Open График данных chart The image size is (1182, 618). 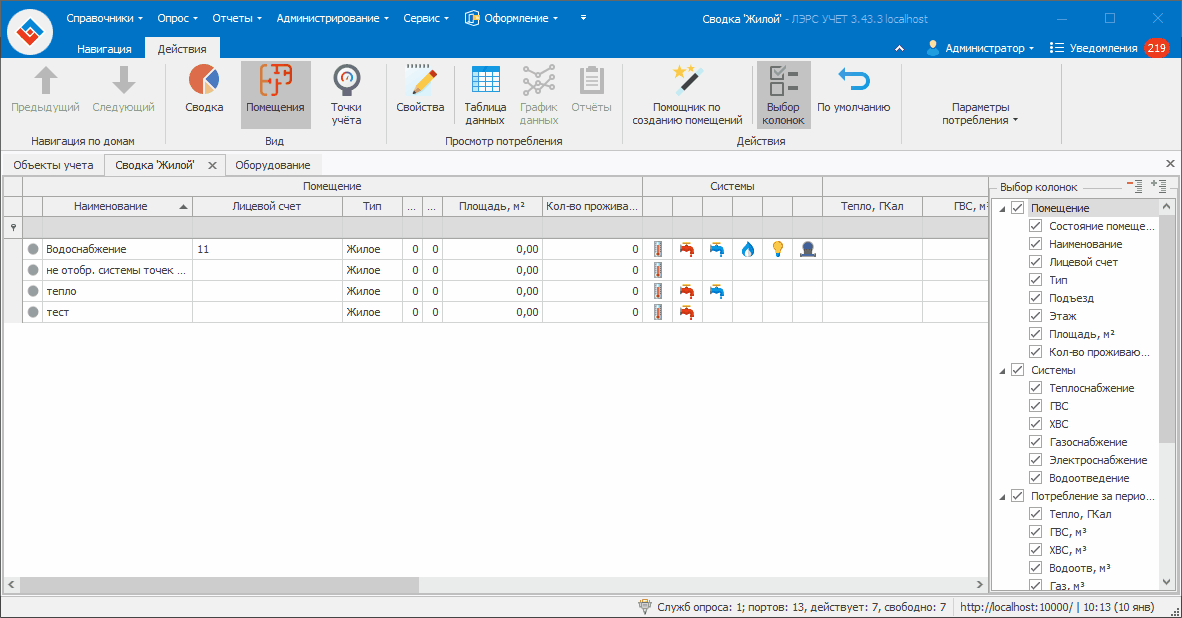pyautogui.click(x=539, y=94)
